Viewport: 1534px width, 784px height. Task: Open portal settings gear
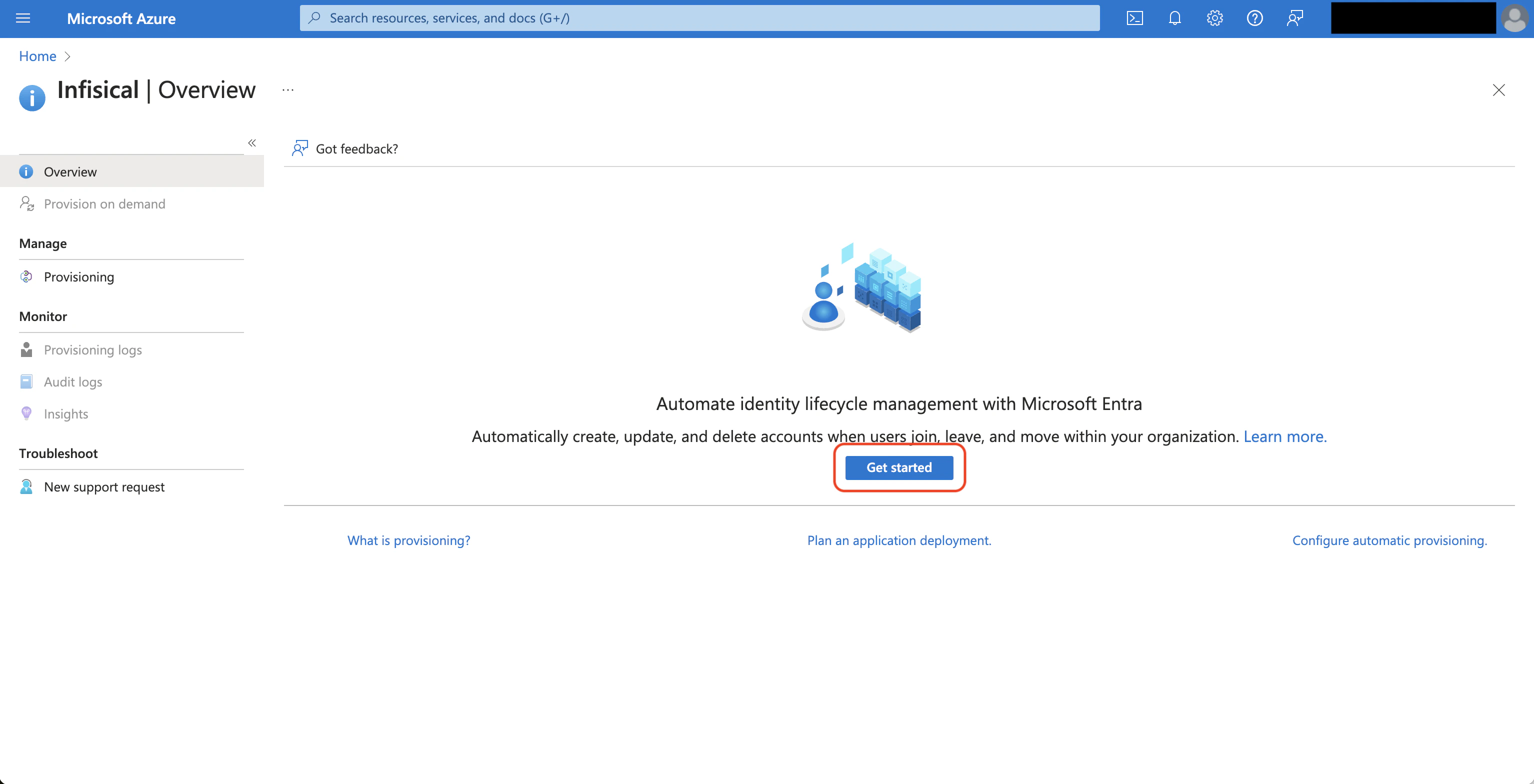(x=1214, y=18)
